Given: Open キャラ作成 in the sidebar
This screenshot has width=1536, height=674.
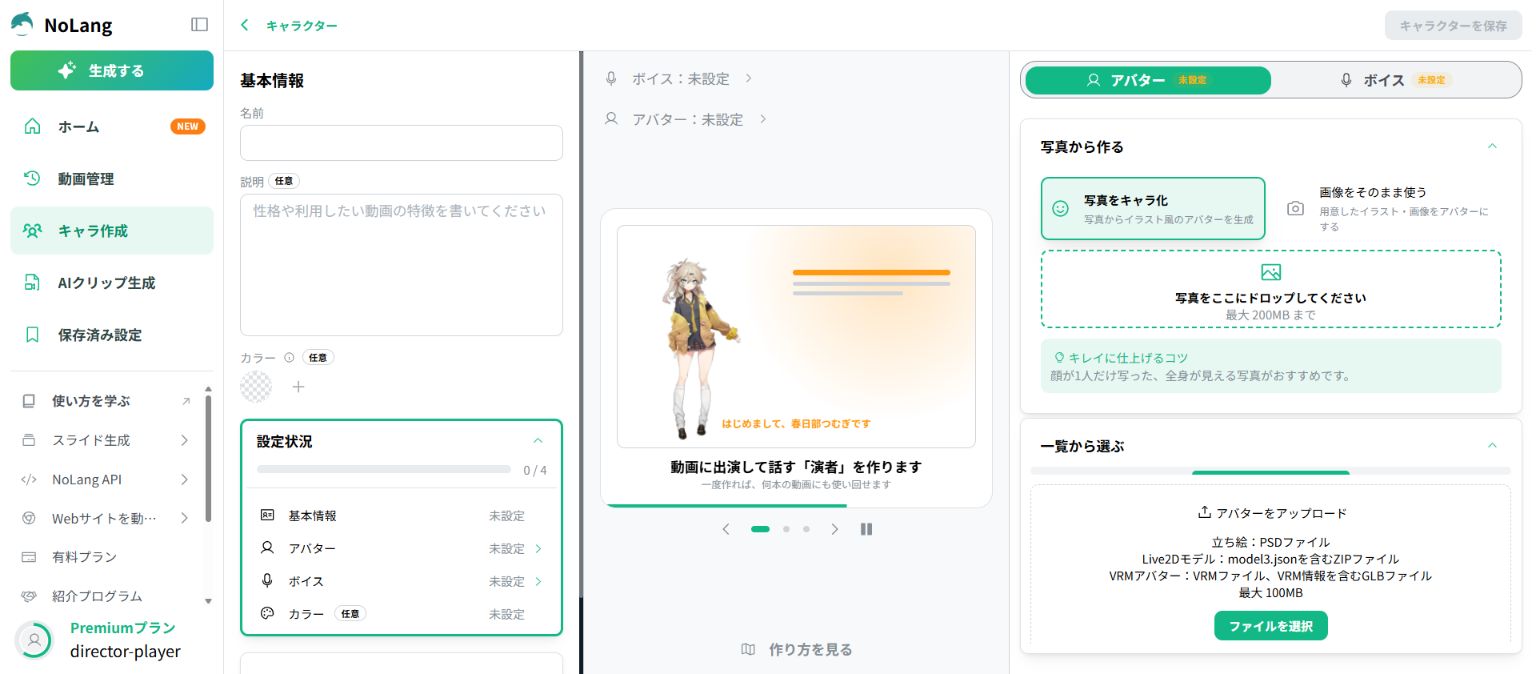Looking at the screenshot, I should pyautogui.click(x=112, y=231).
